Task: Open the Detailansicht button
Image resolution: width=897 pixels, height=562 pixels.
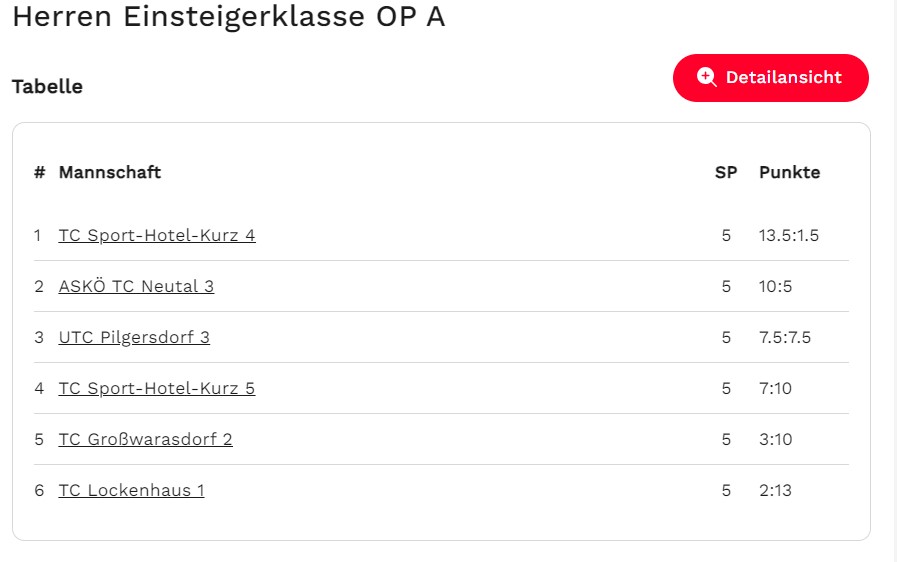Action: 771,78
